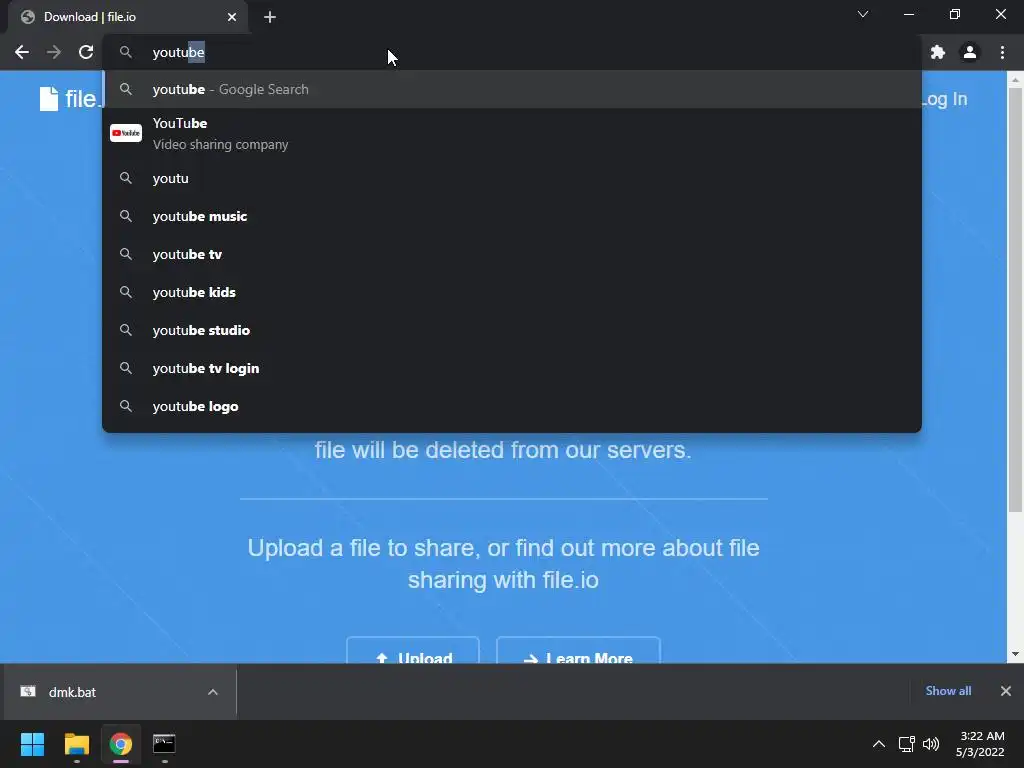Click the Log In link
This screenshot has width=1024, height=768.
click(x=944, y=99)
